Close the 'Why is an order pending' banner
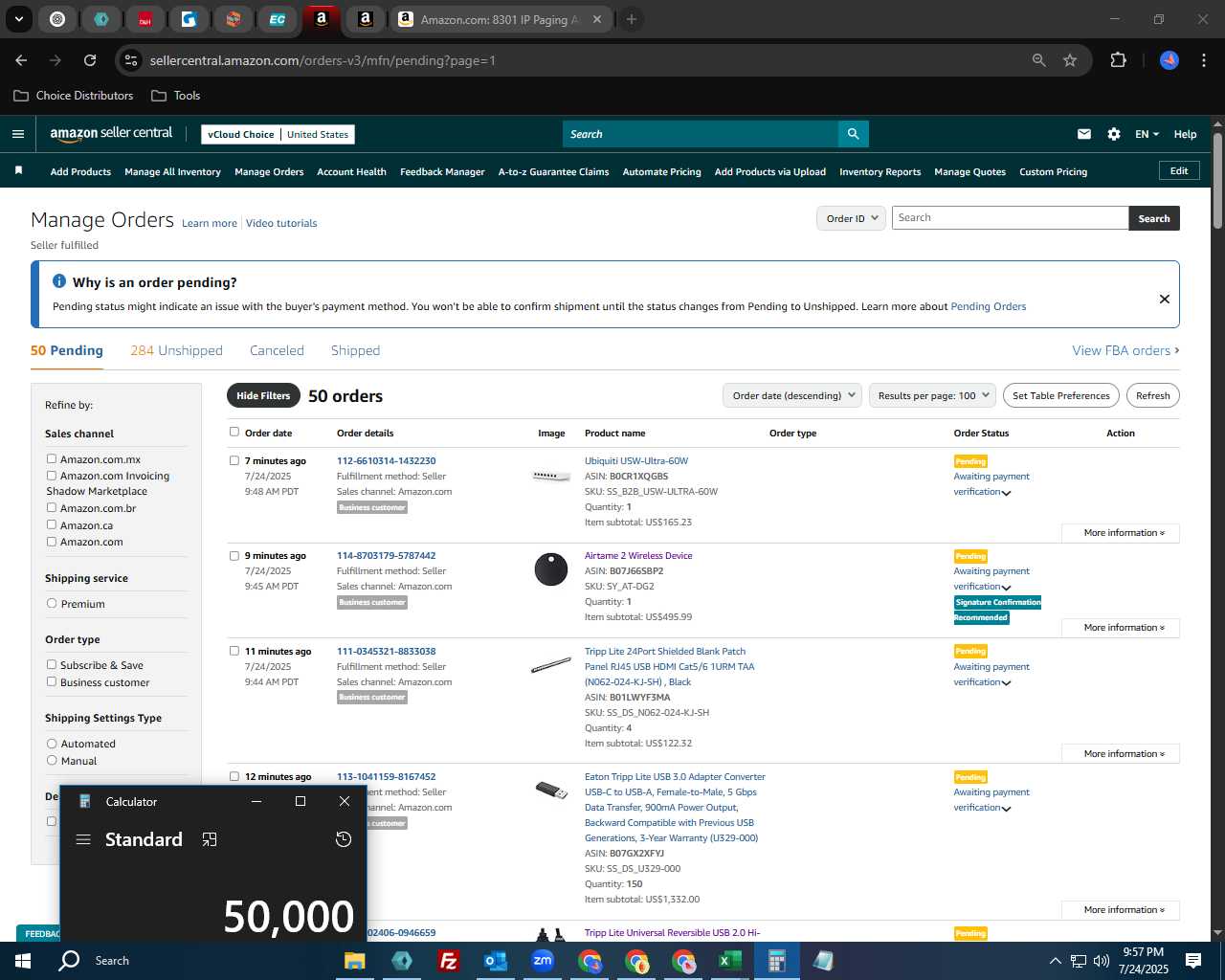 tap(1165, 299)
